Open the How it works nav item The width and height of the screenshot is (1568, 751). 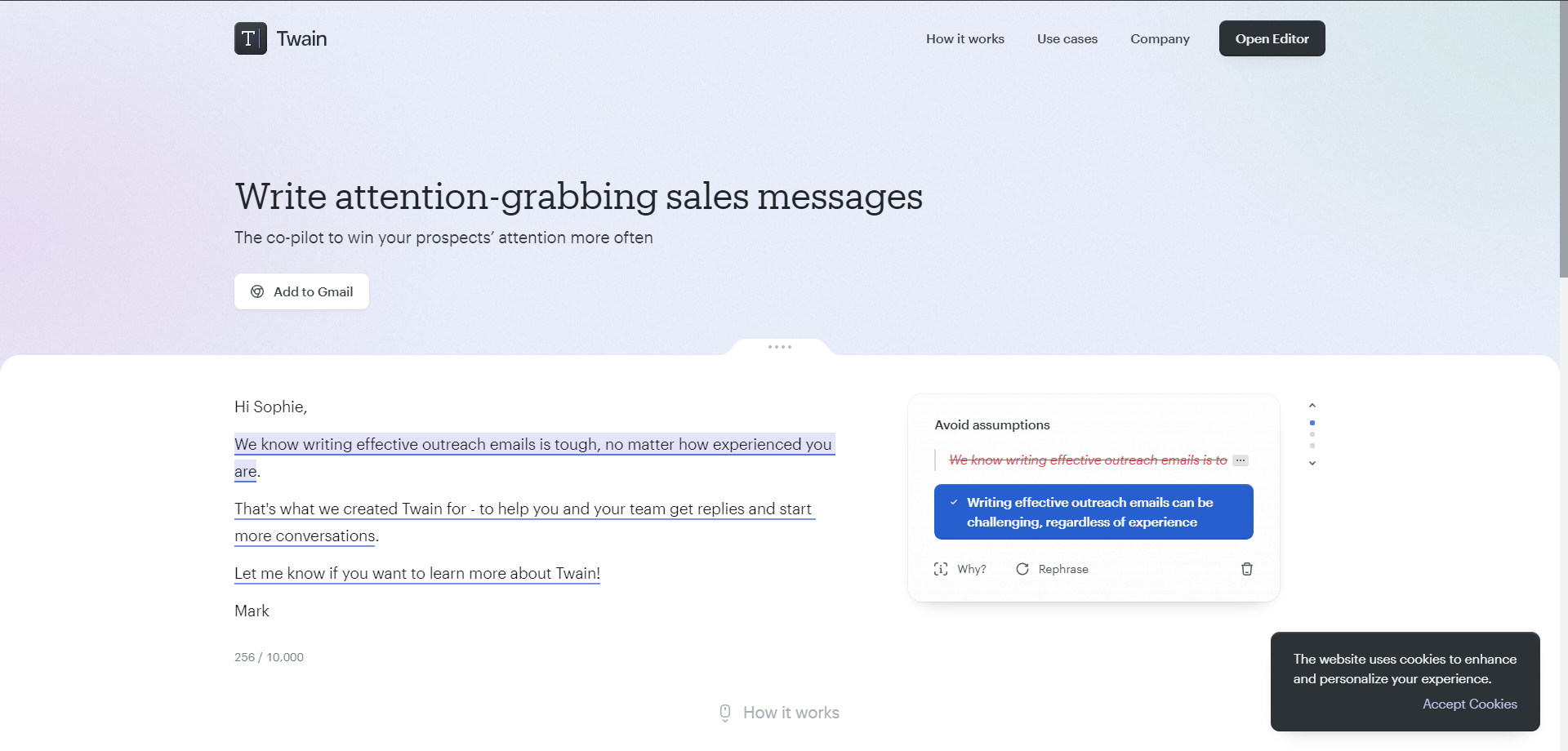click(965, 38)
